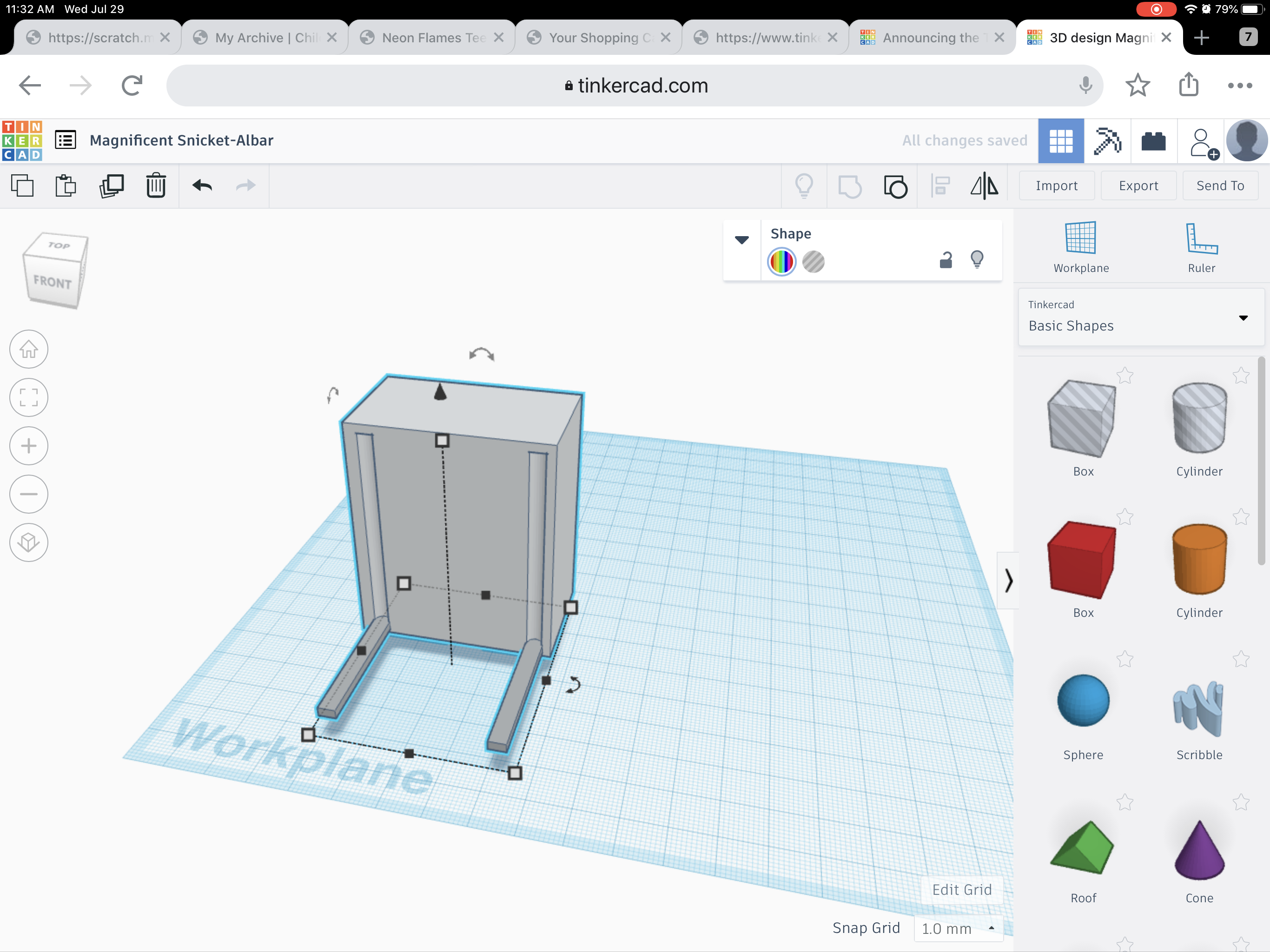Viewport: 1270px width, 952px height.
Task: Click the Import button
Action: coord(1057,185)
